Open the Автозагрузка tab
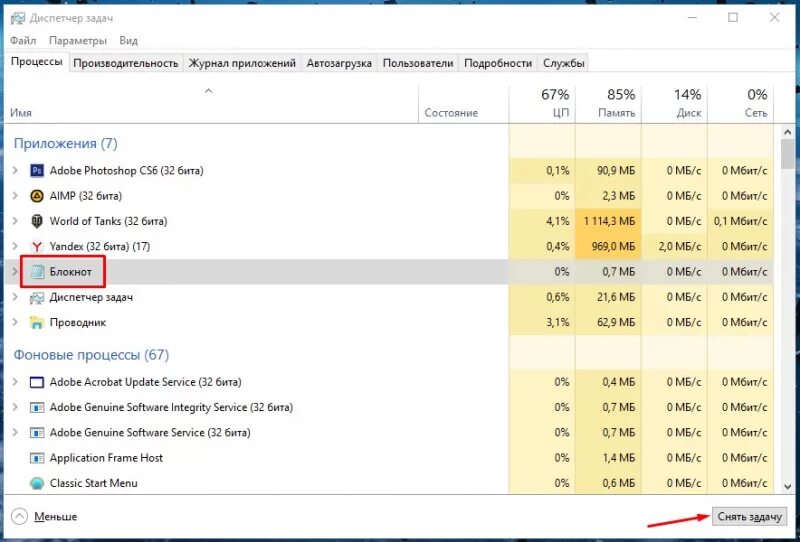Image resolution: width=800 pixels, height=542 pixels. [x=339, y=63]
